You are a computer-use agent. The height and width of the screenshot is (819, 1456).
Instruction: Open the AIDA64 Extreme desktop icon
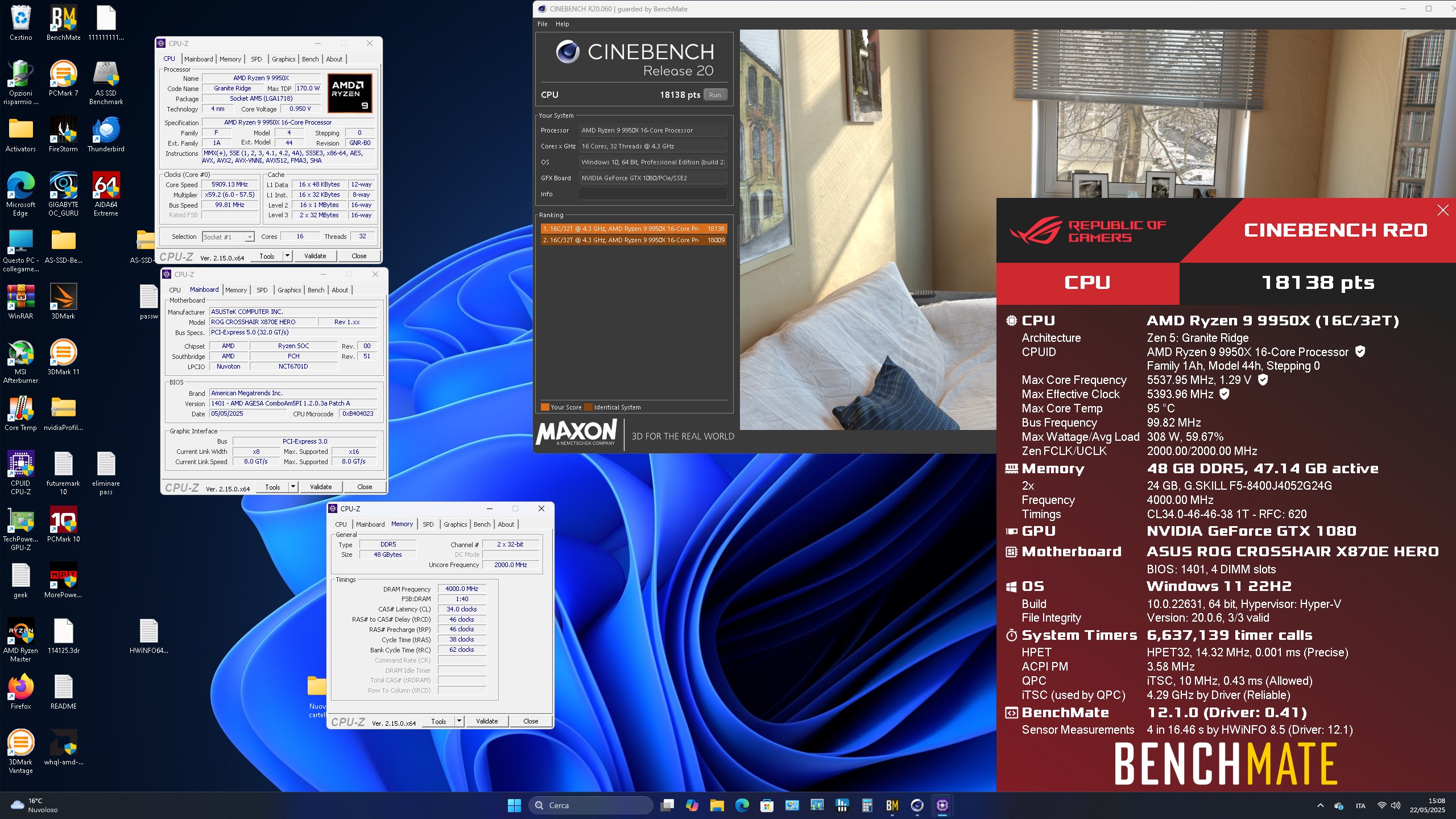pos(106,194)
